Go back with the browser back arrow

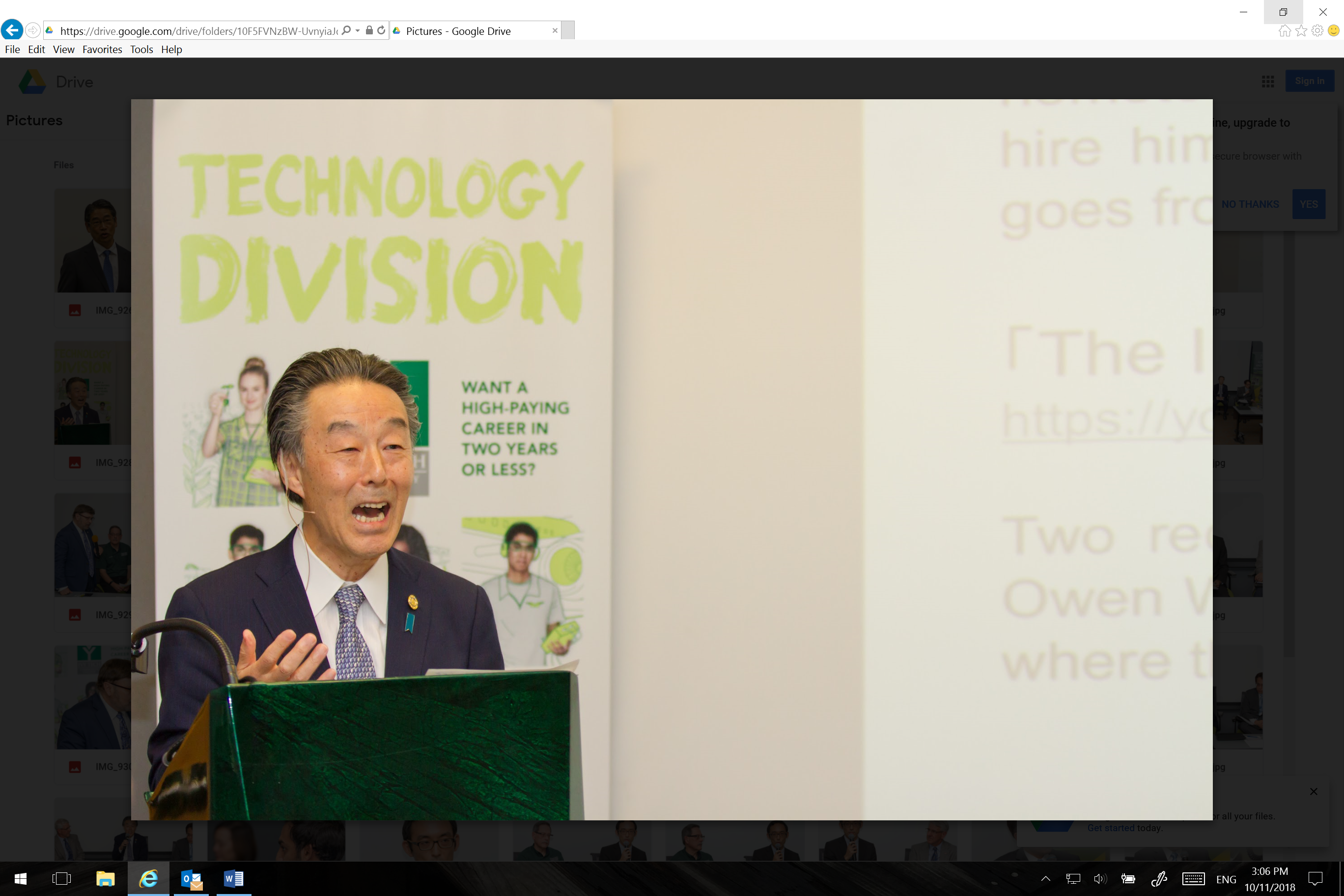point(12,30)
